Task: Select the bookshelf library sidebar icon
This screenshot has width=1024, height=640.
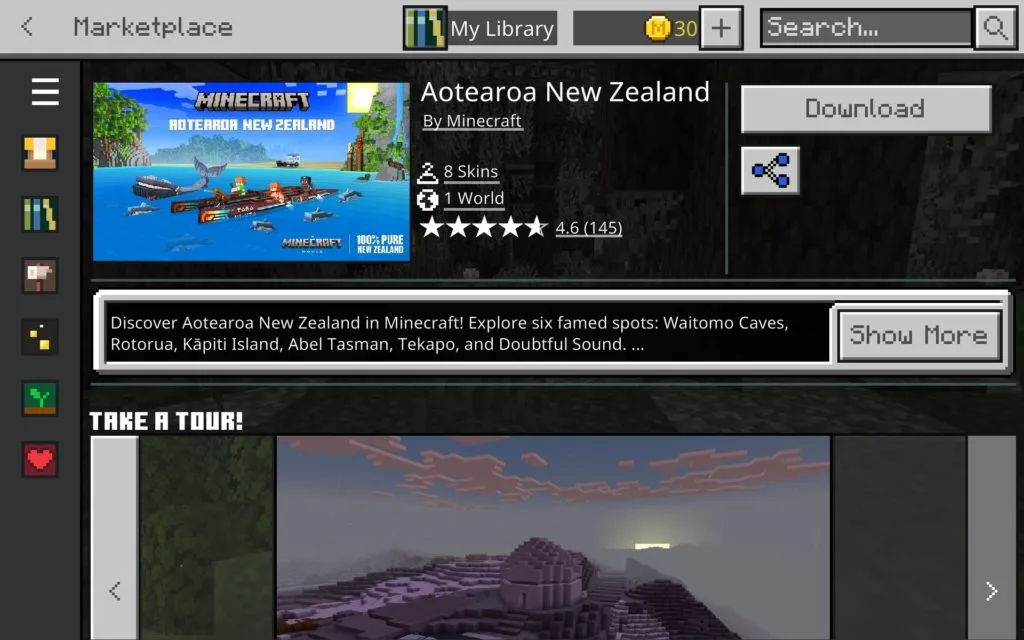Action: (x=40, y=214)
